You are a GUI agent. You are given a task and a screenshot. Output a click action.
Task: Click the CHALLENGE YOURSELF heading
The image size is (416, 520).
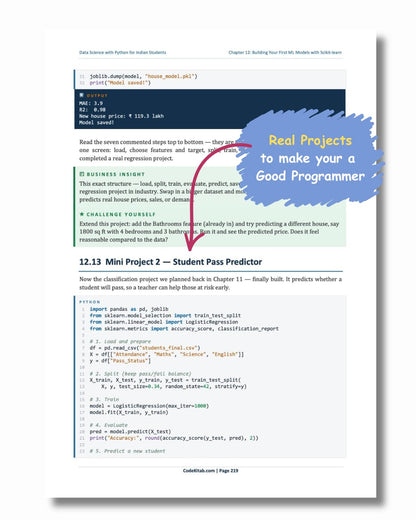point(121,214)
